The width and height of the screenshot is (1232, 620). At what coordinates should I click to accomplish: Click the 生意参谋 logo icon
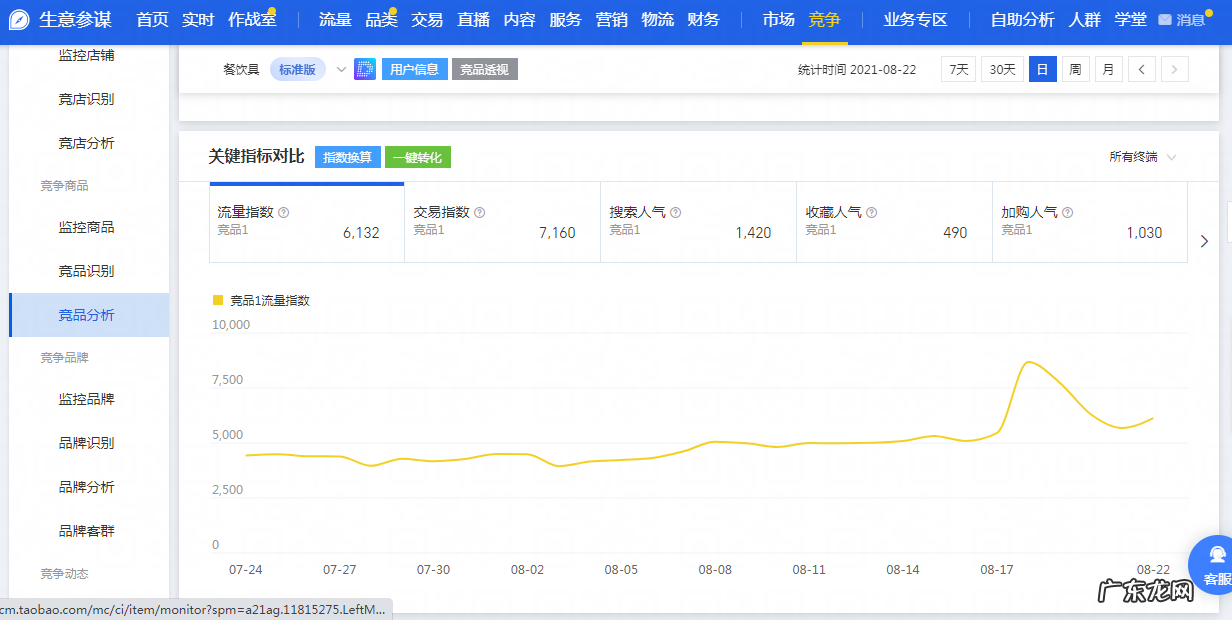point(17,19)
